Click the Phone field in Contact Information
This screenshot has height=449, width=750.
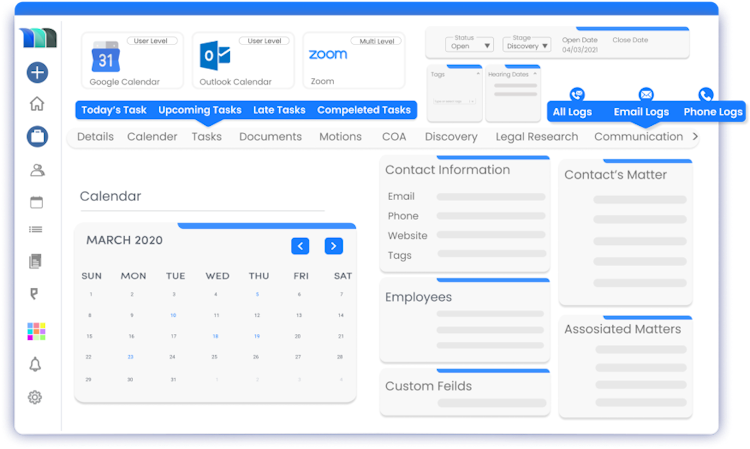tap(491, 216)
